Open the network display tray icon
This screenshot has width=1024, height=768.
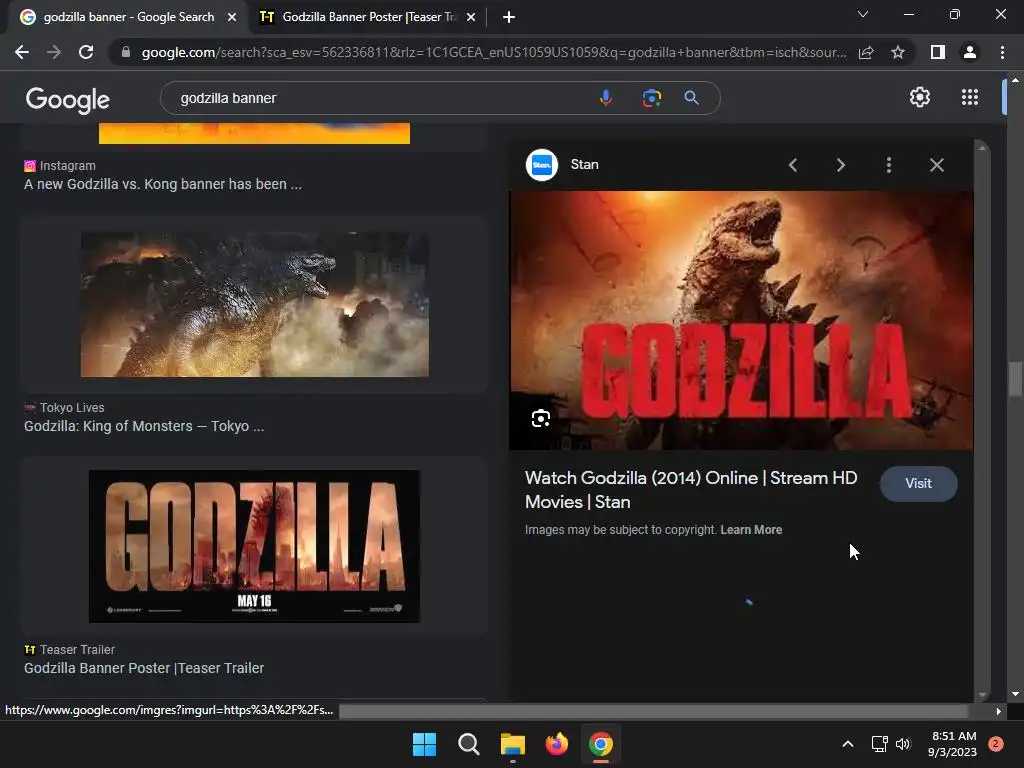coord(879,744)
